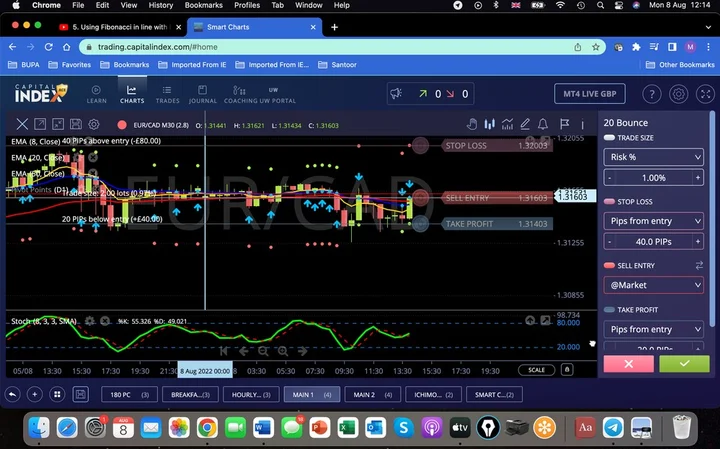Open the @Market sell entry dropdown

point(654,285)
